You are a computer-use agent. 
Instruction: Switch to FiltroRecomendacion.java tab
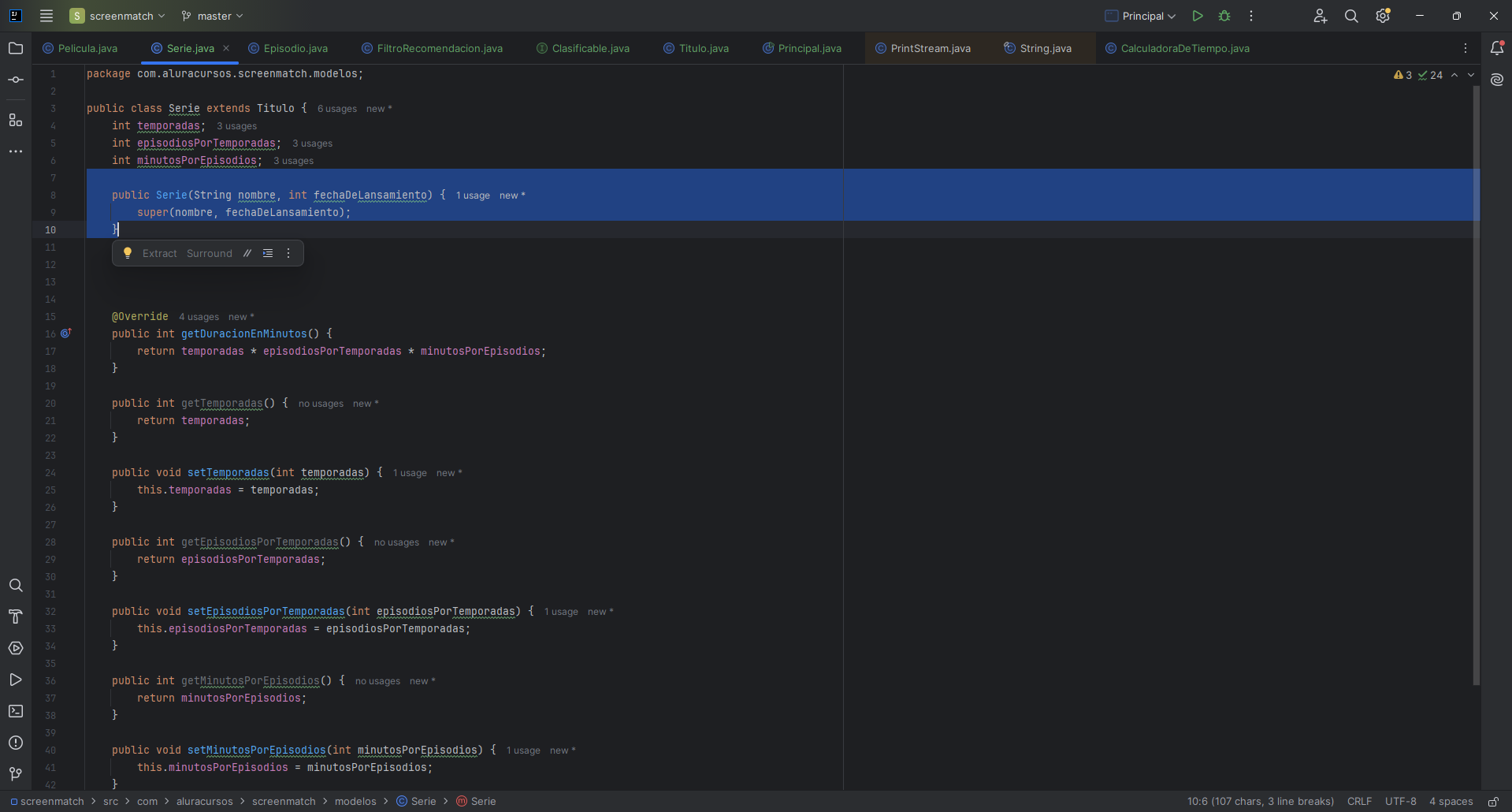(x=432, y=48)
